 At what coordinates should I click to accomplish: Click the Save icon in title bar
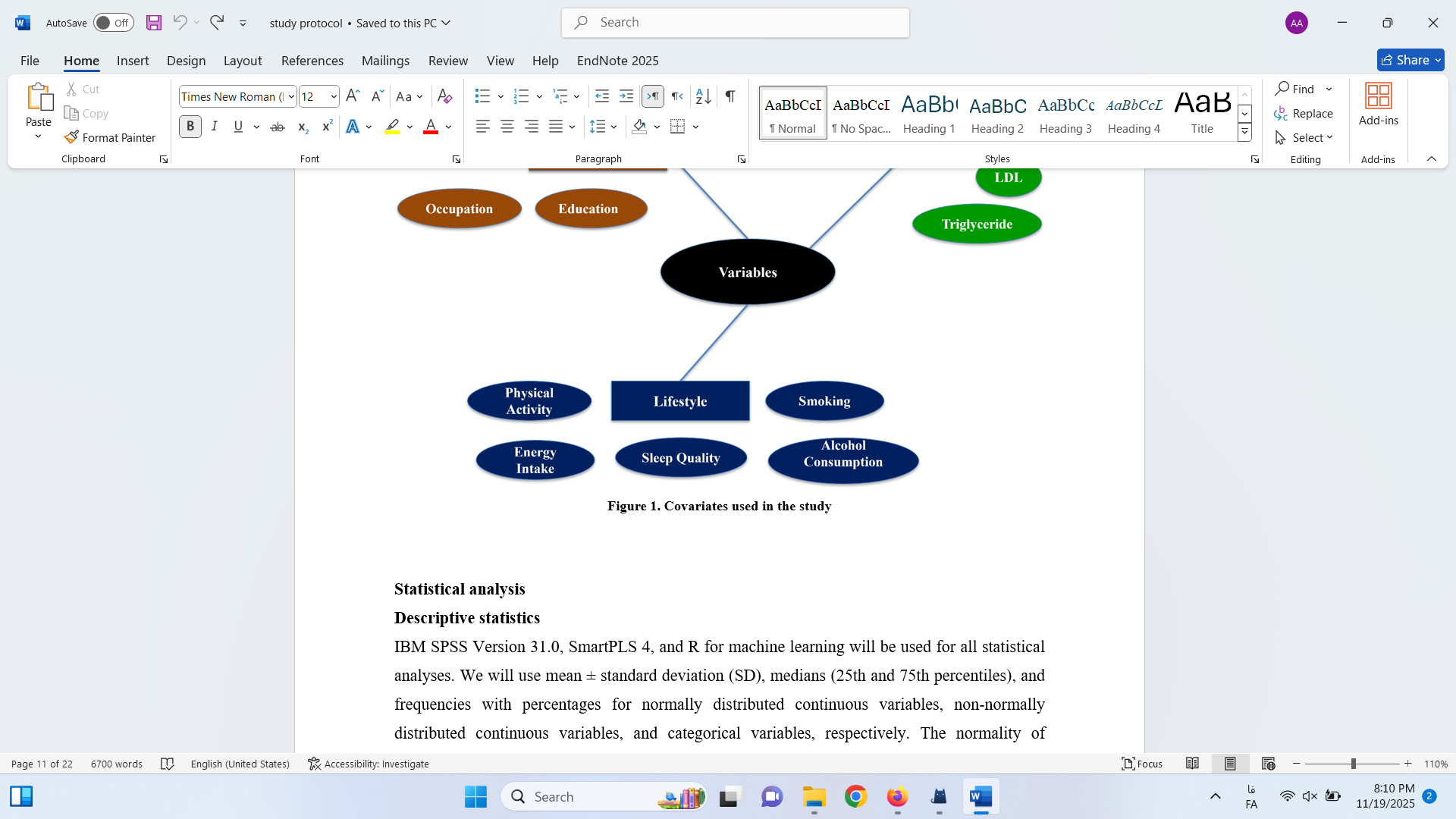(154, 23)
